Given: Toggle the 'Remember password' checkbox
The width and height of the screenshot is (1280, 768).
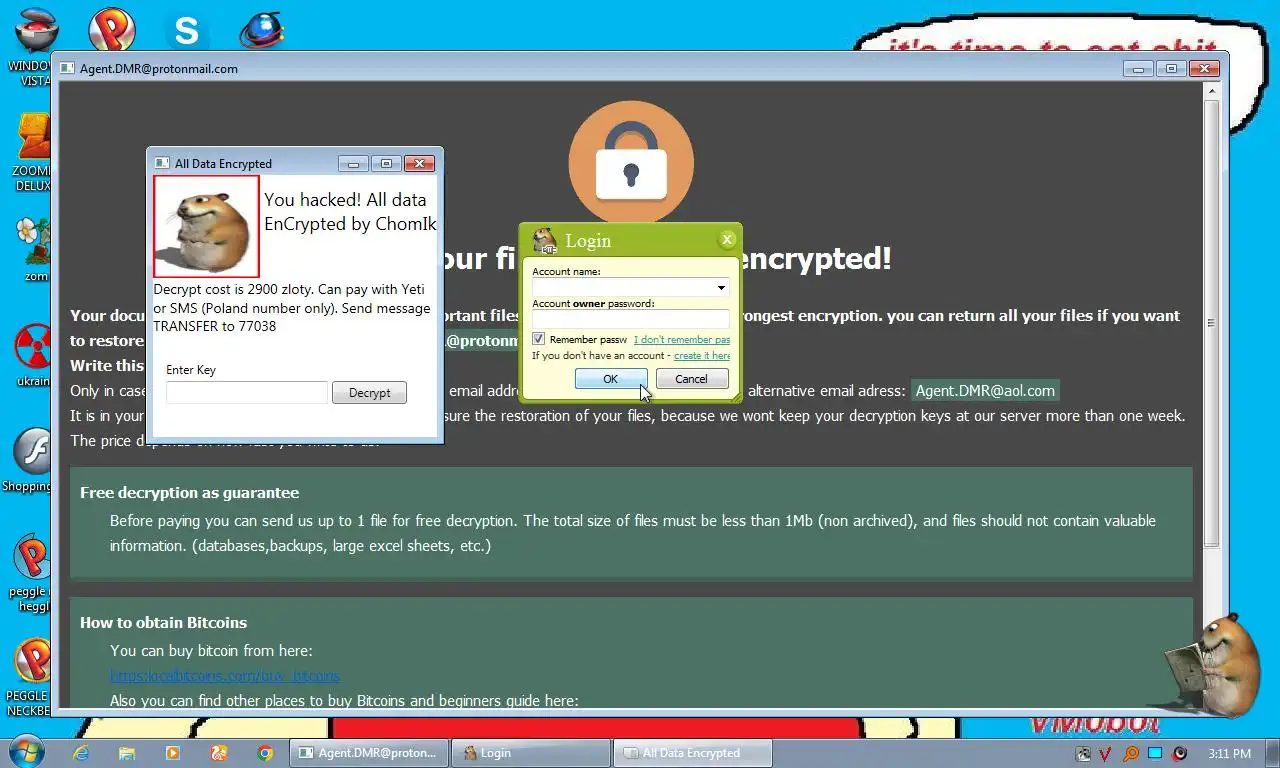Looking at the screenshot, I should (538, 339).
